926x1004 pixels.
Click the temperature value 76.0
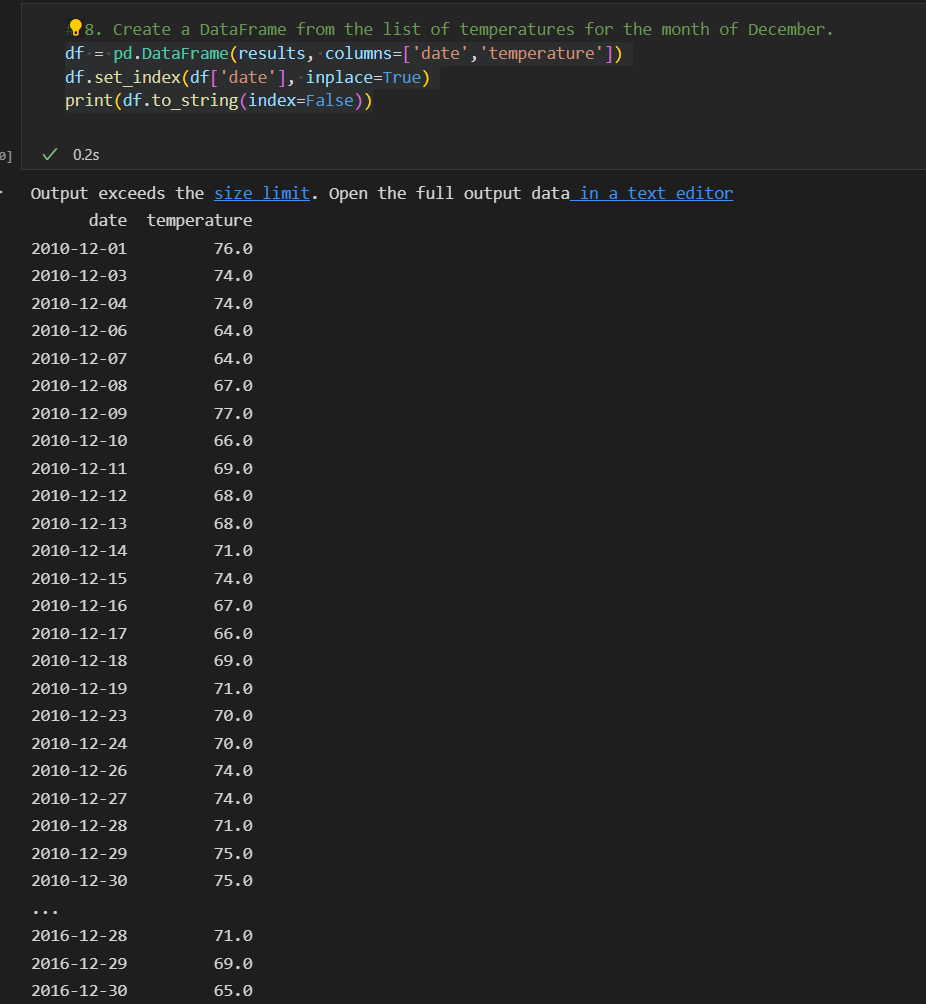click(233, 247)
